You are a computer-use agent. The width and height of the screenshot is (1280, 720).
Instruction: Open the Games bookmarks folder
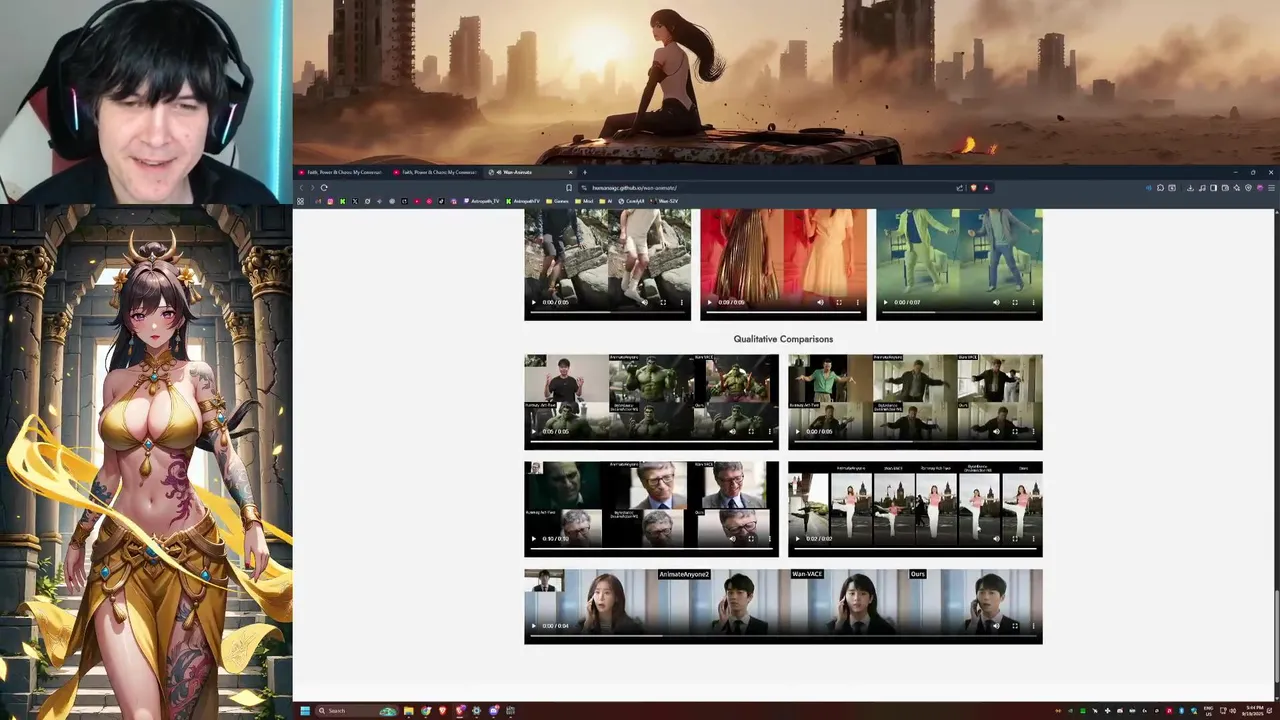[x=558, y=201]
